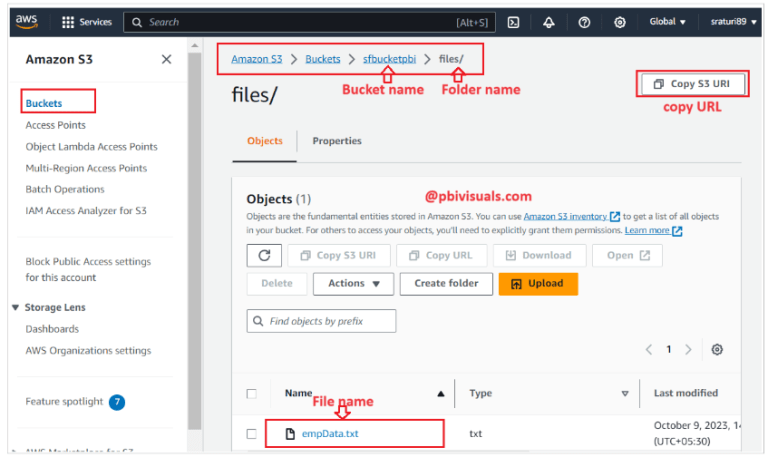Open the notifications bell
768x457 pixels.
click(x=549, y=22)
